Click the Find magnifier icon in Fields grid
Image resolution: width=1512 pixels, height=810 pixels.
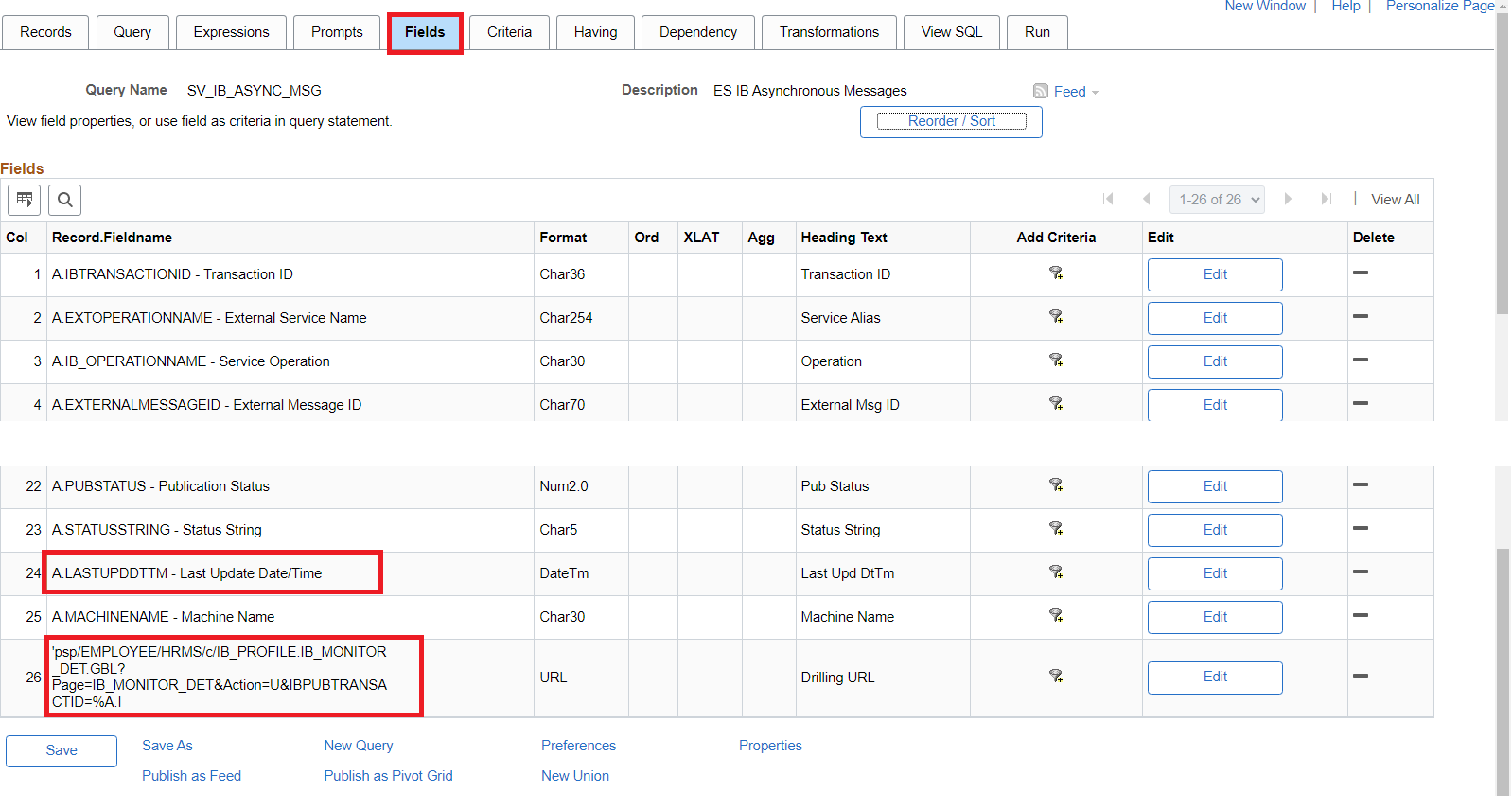tap(65, 200)
